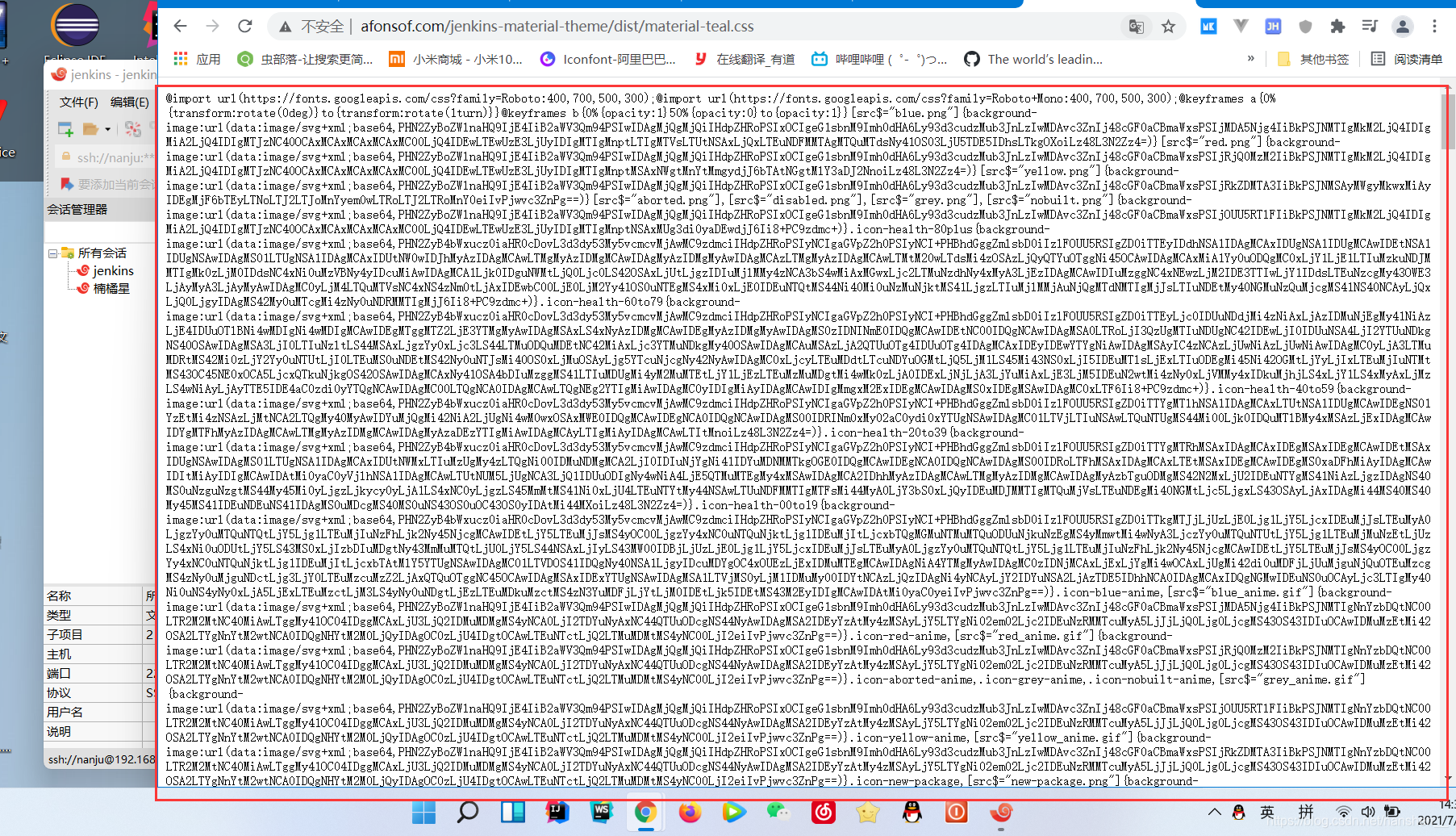Click the 用户名 property row
The width and height of the screenshot is (1456, 836).
100,712
